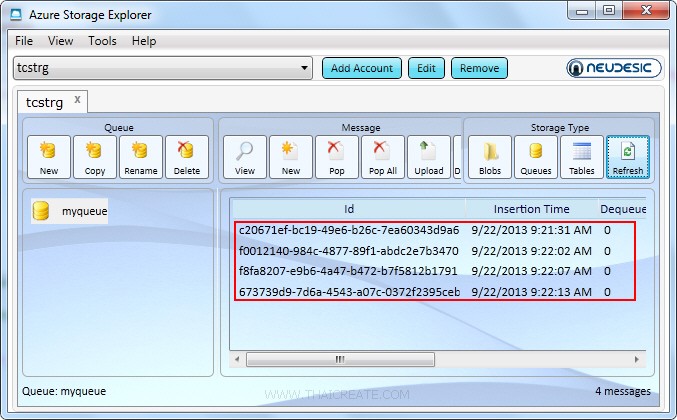The image size is (677, 420).
Task: Click insertion time 9/22/2013 9:22:13 AM
Action: click(531, 292)
